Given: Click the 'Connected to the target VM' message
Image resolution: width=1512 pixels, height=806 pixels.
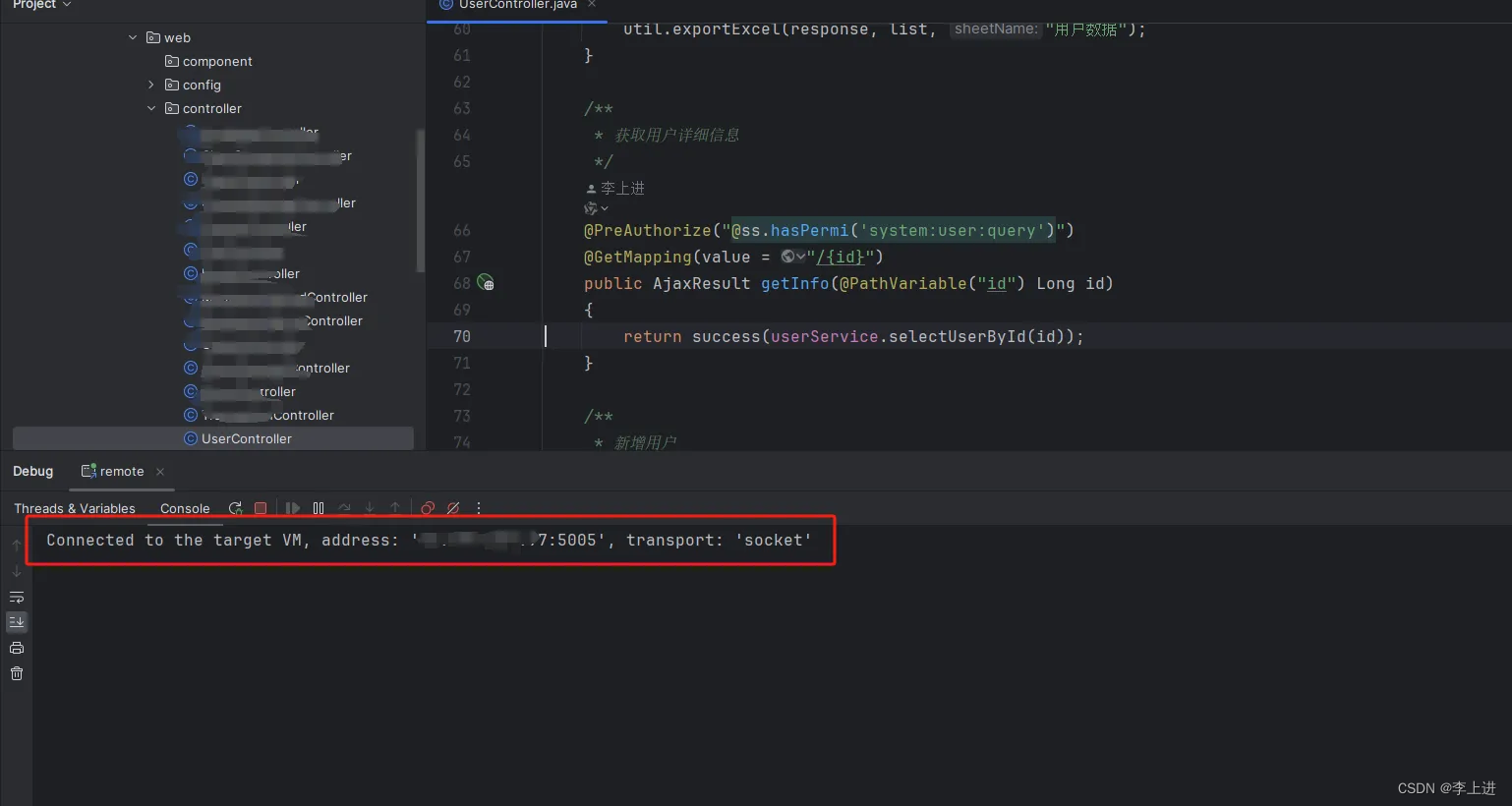Looking at the screenshot, I should click(430, 540).
